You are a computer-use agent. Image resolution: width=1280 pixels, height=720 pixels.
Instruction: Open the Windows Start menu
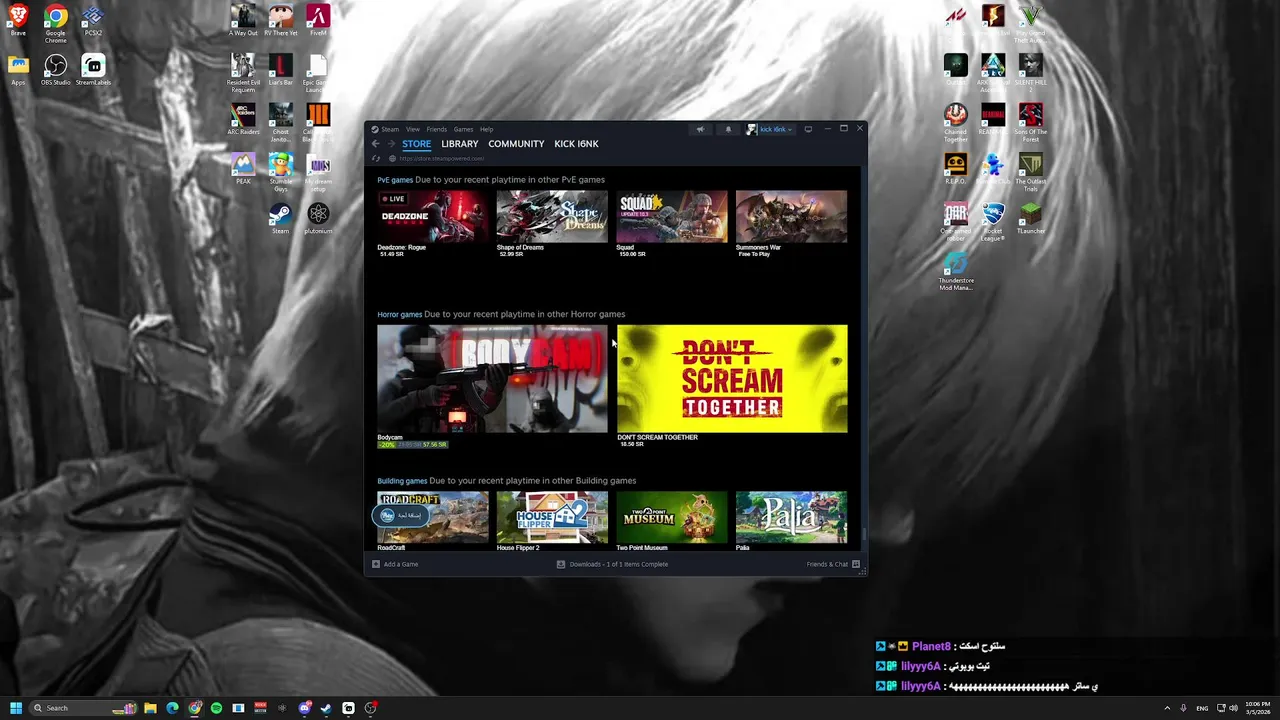[x=15, y=708]
